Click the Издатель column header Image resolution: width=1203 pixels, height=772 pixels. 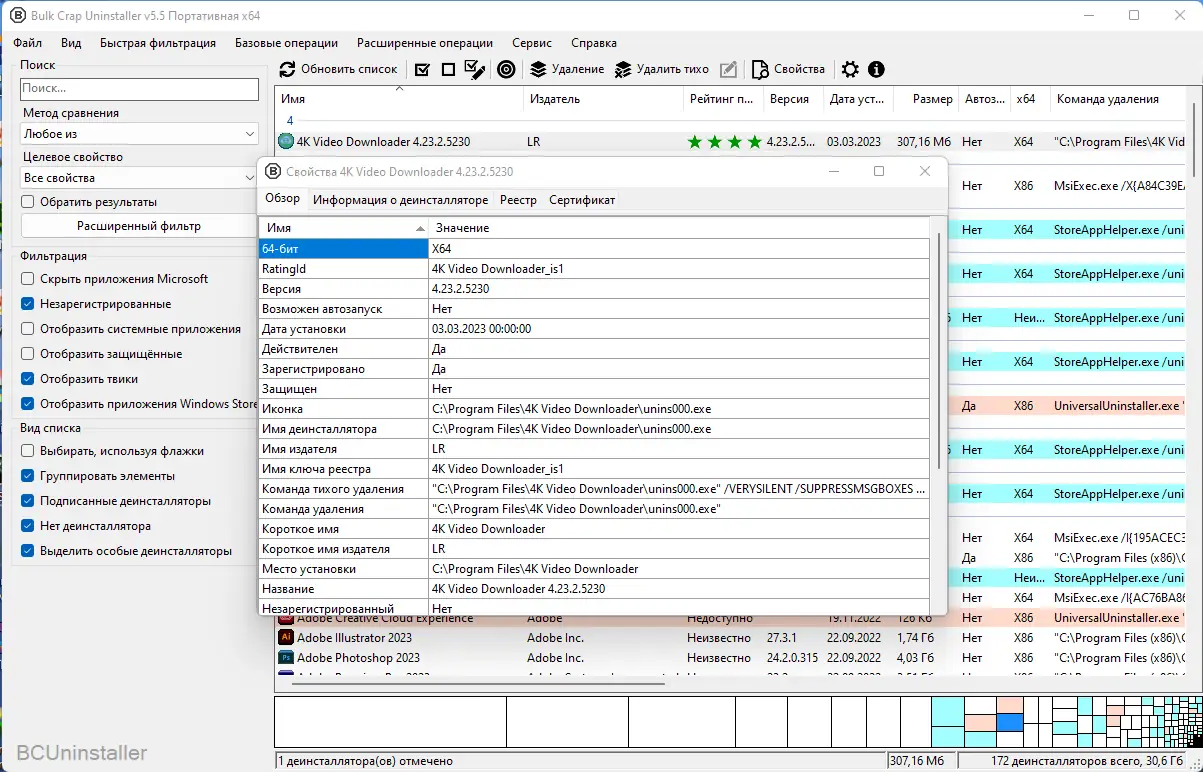pos(604,99)
